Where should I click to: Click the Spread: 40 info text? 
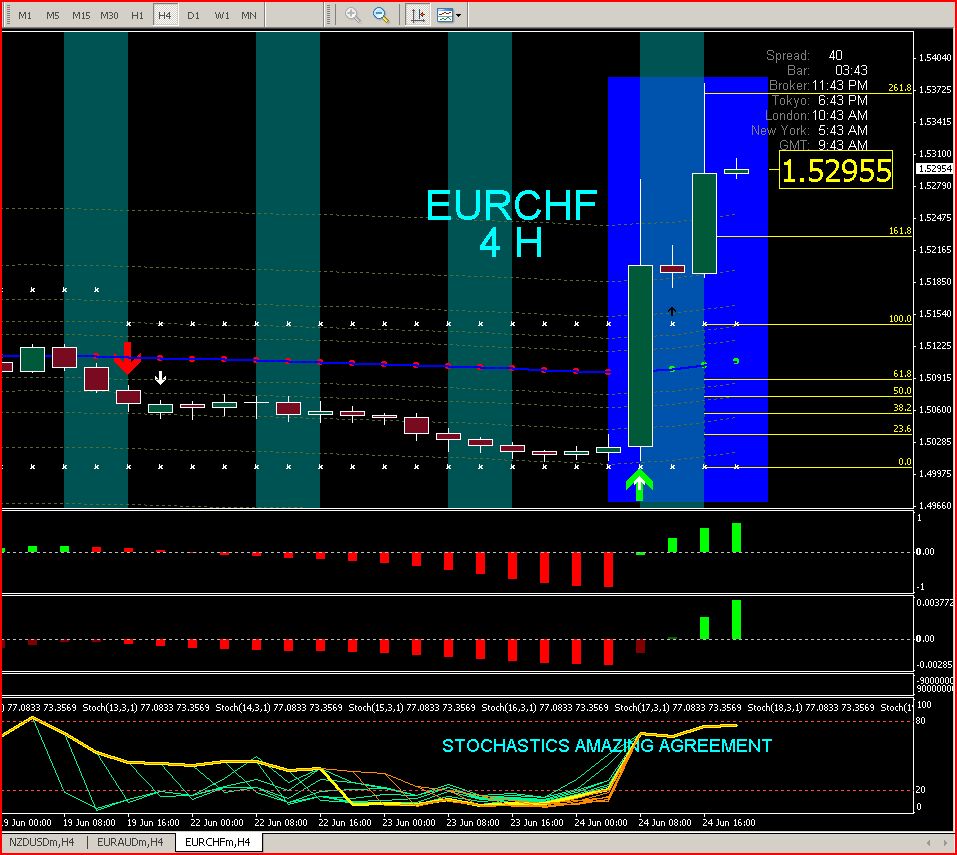pos(804,56)
